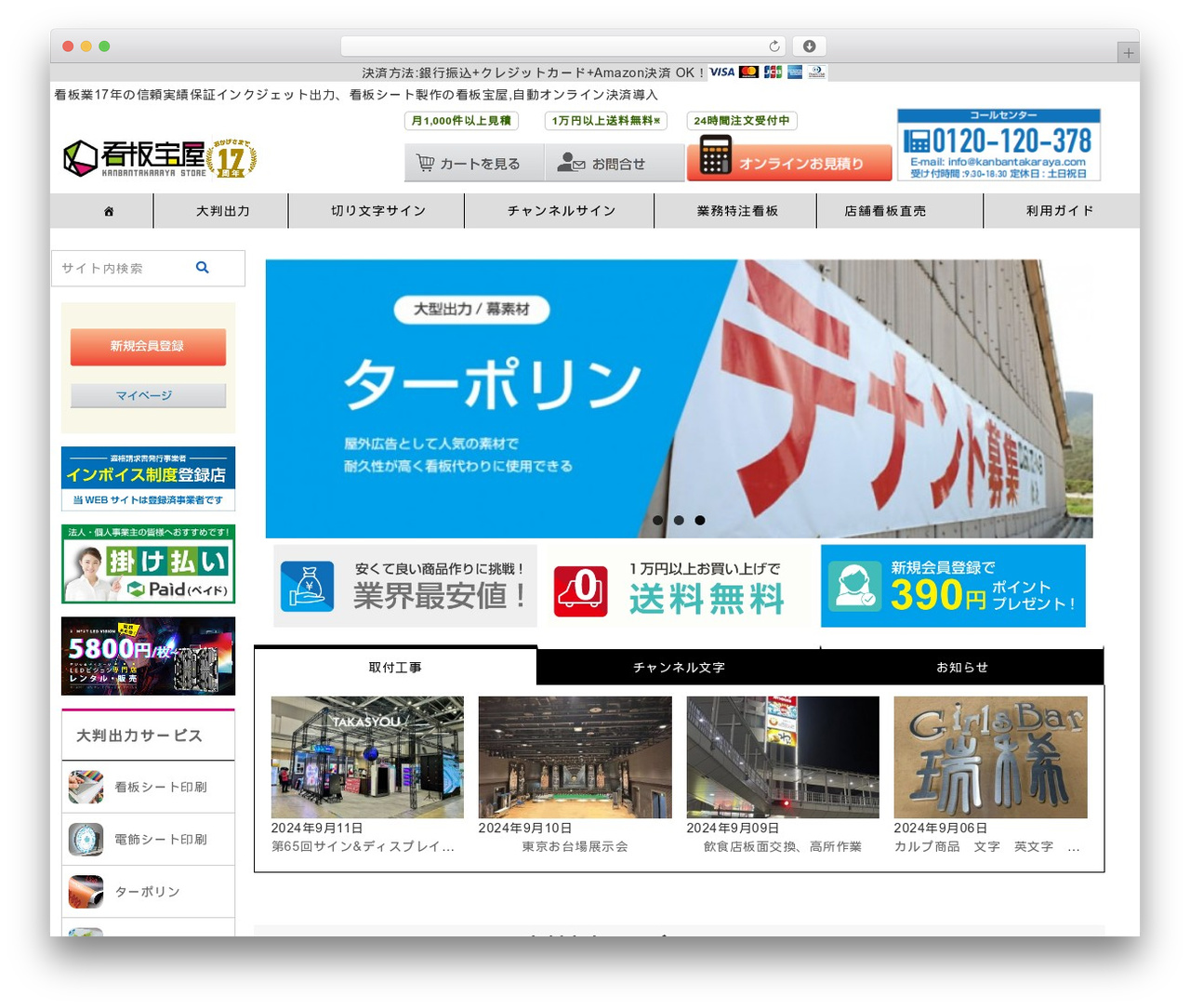The height and width of the screenshot is (1008, 1190).
Task: Switch to the チャンネル文字 tab
Action: [679, 667]
